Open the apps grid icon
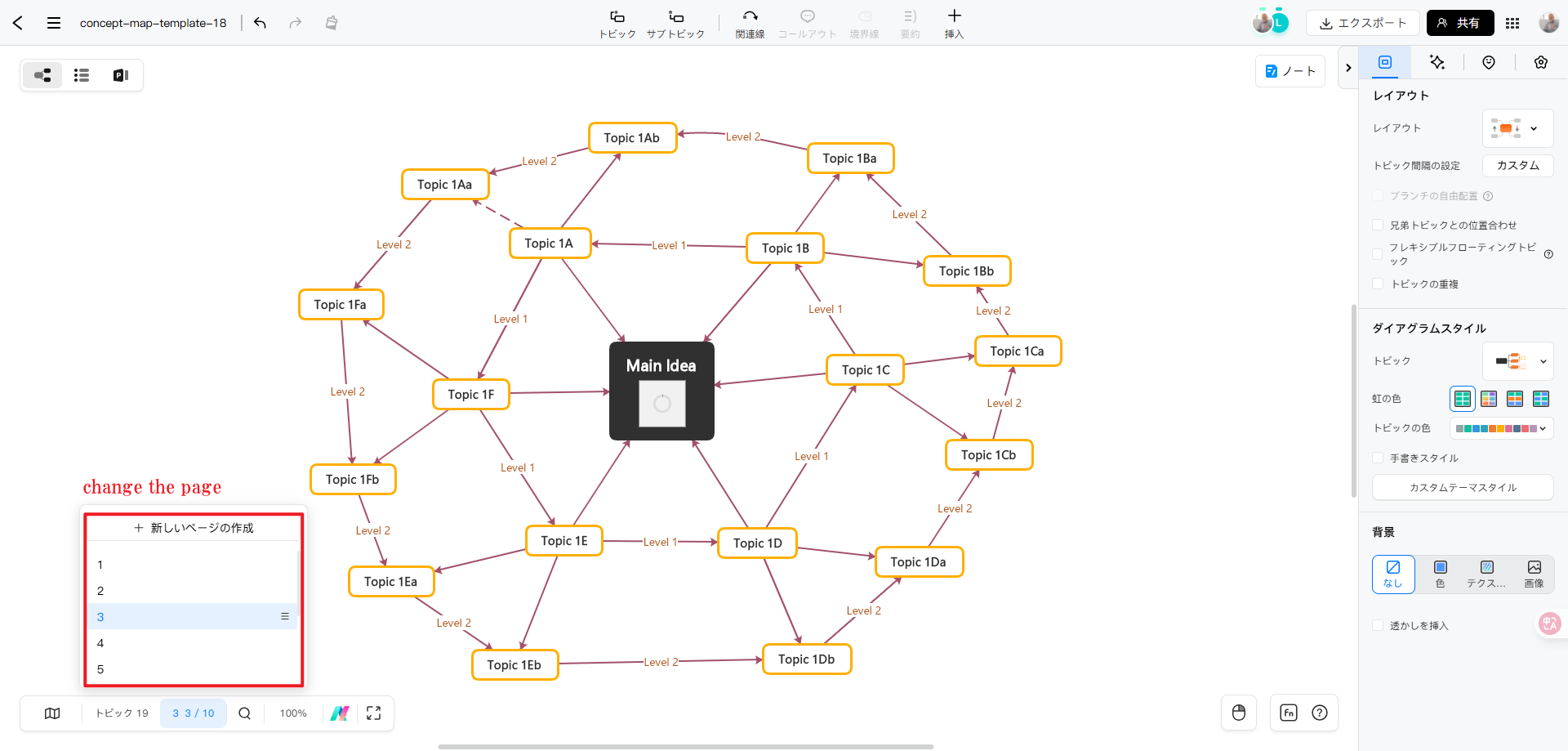 point(1512,23)
